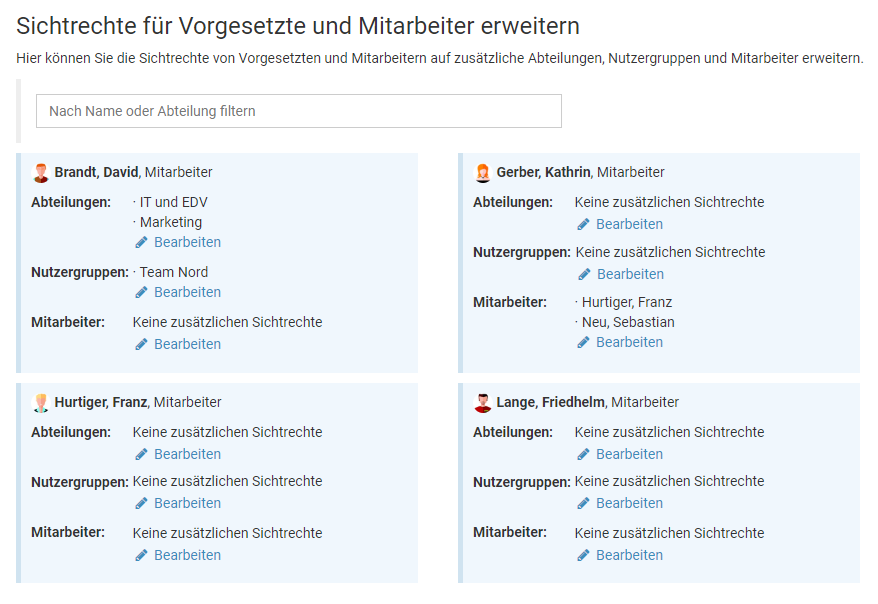Image resolution: width=878 pixels, height=604 pixels.
Task: Click Kathrin Gerber's avatar icon
Action: [x=483, y=173]
